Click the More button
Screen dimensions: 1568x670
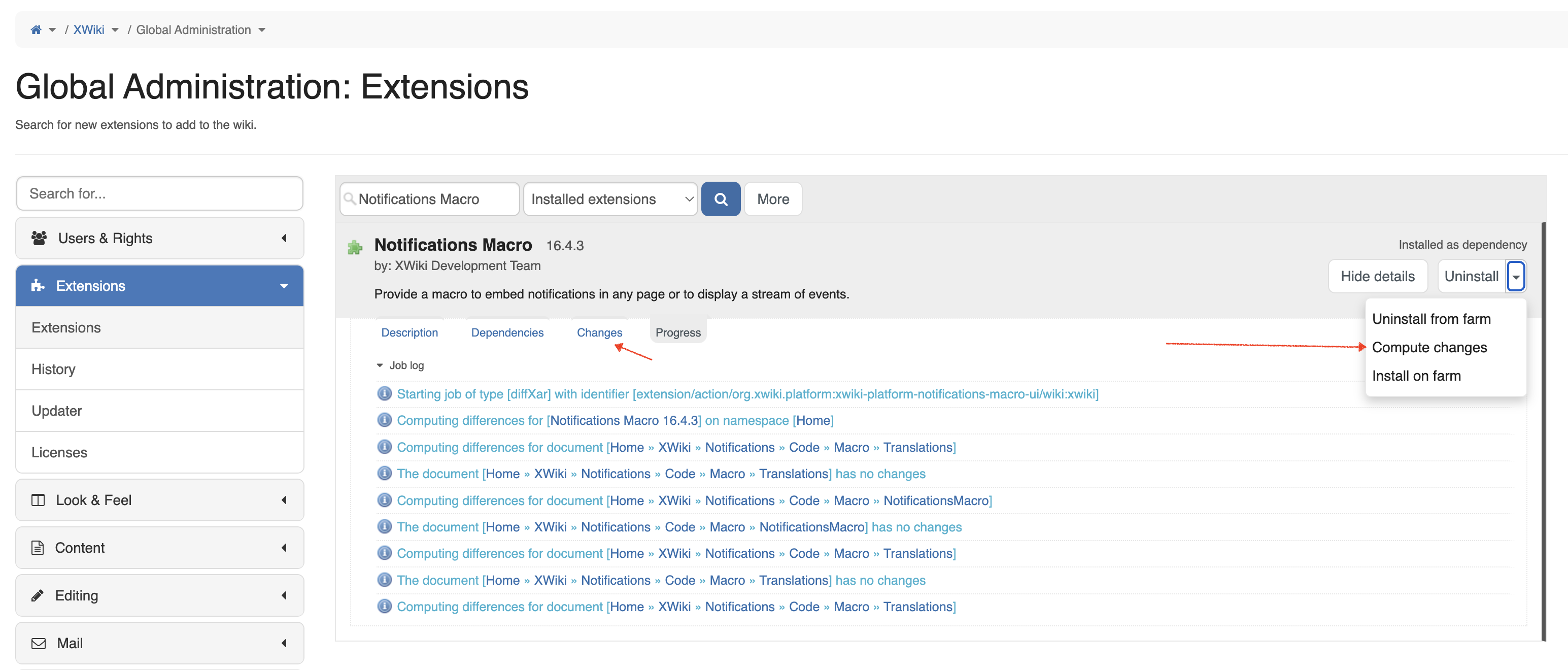[773, 199]
